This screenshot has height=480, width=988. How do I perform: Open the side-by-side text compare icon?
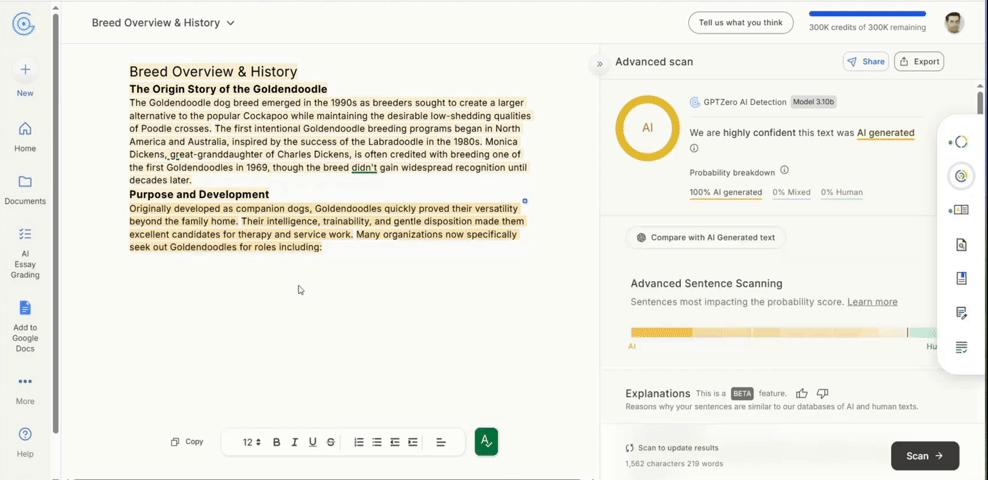pyautogui.click(x=960, y=210)
